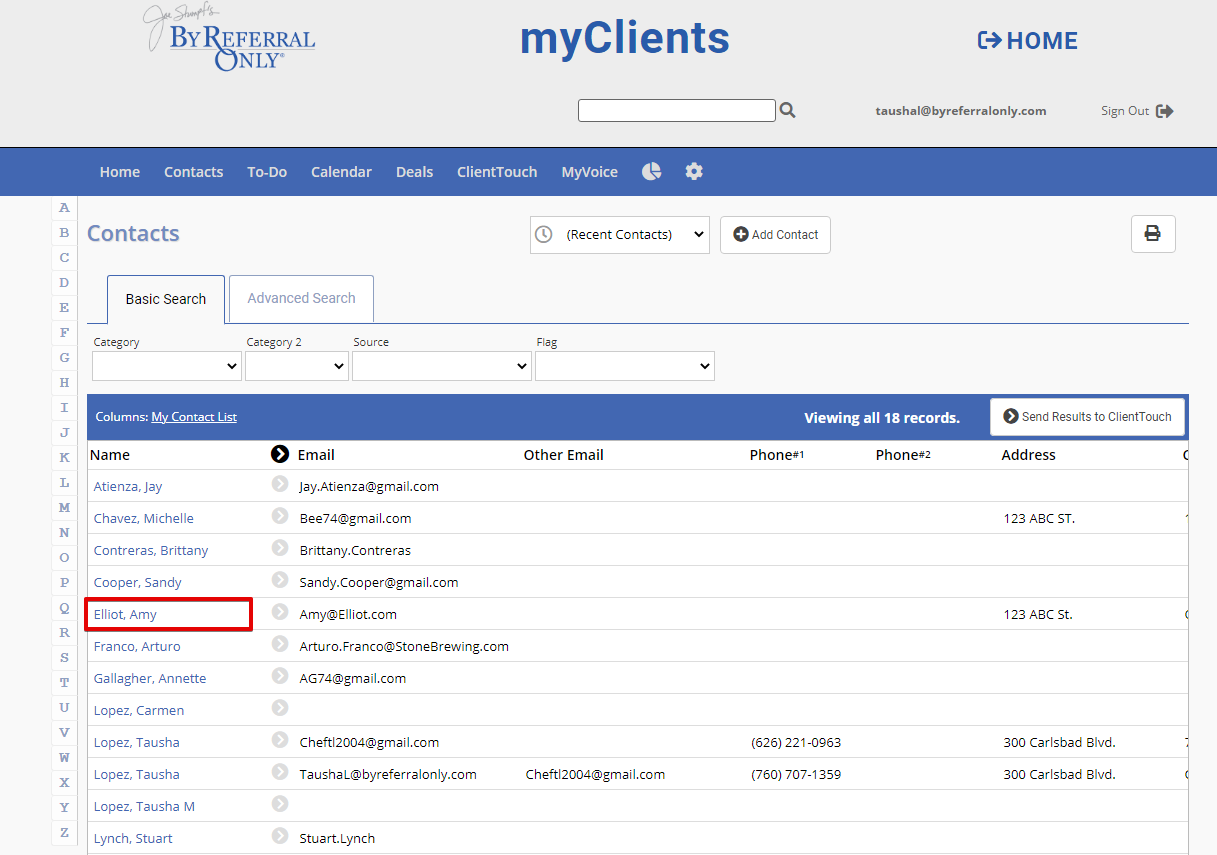Open the Source dropdown
The height and width of the screenshot is (855, 1217).
pos(442,366)
